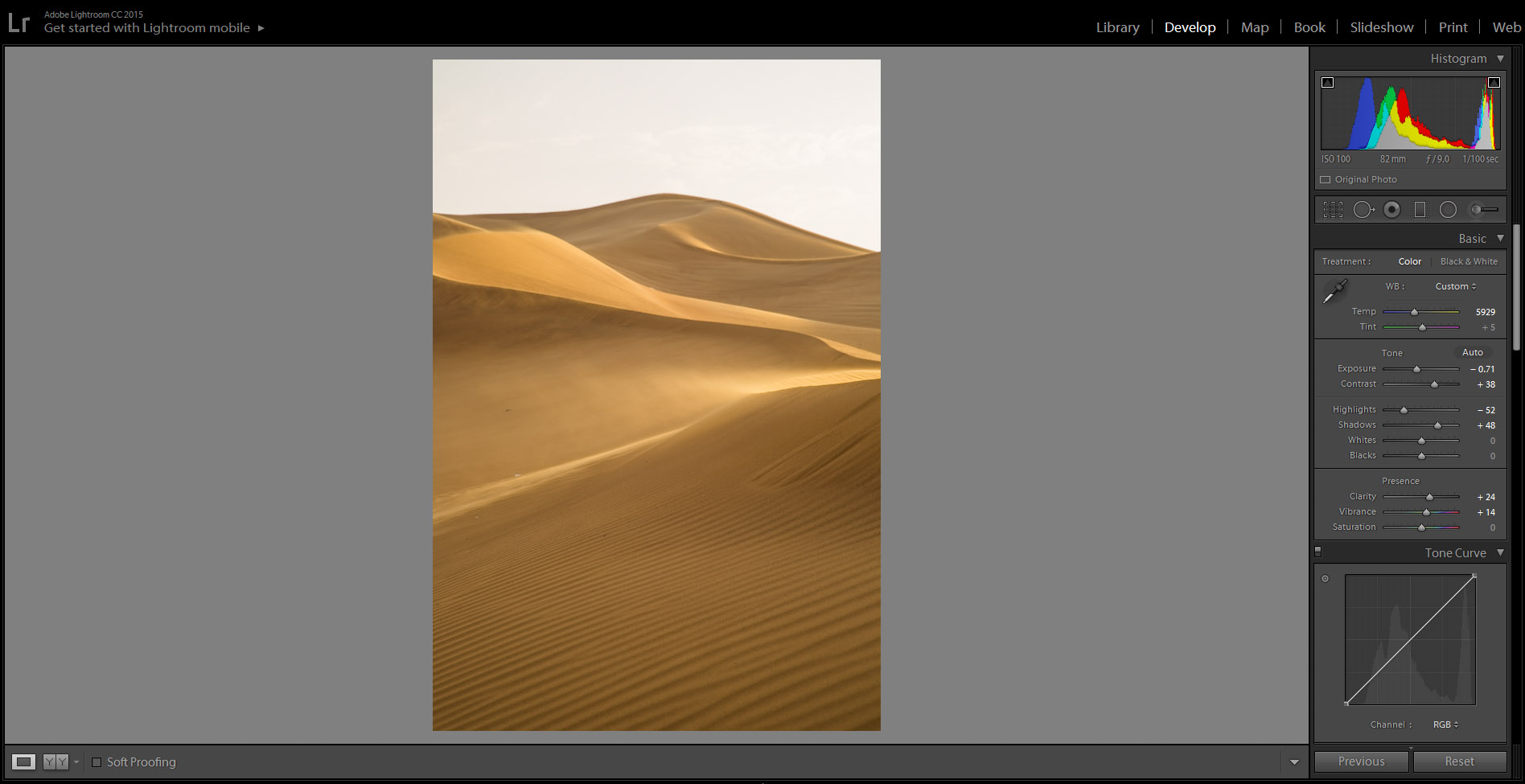Click the Exposure value -0.71
The width and height of the screenshot is (1525, 784).
tap(1482, 369)
